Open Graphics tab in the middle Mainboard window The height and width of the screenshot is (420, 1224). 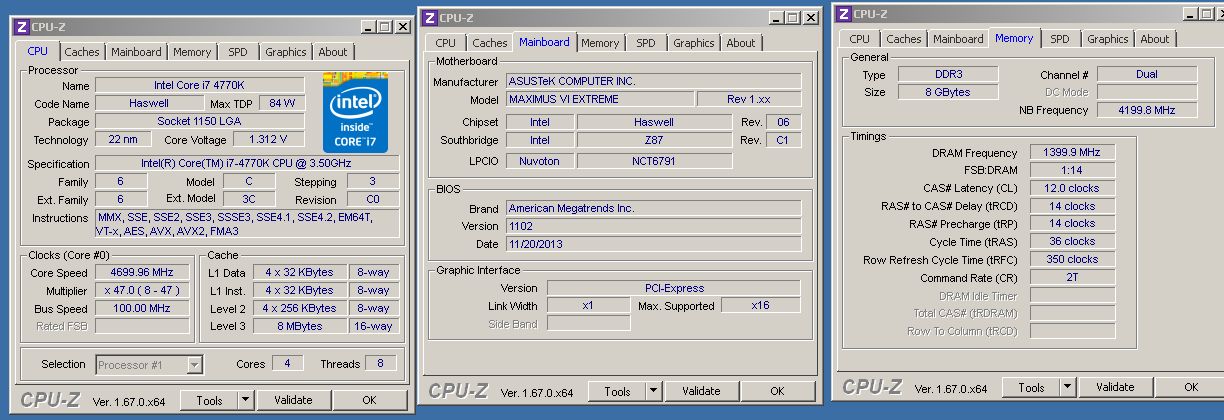[x=694, y=43]
